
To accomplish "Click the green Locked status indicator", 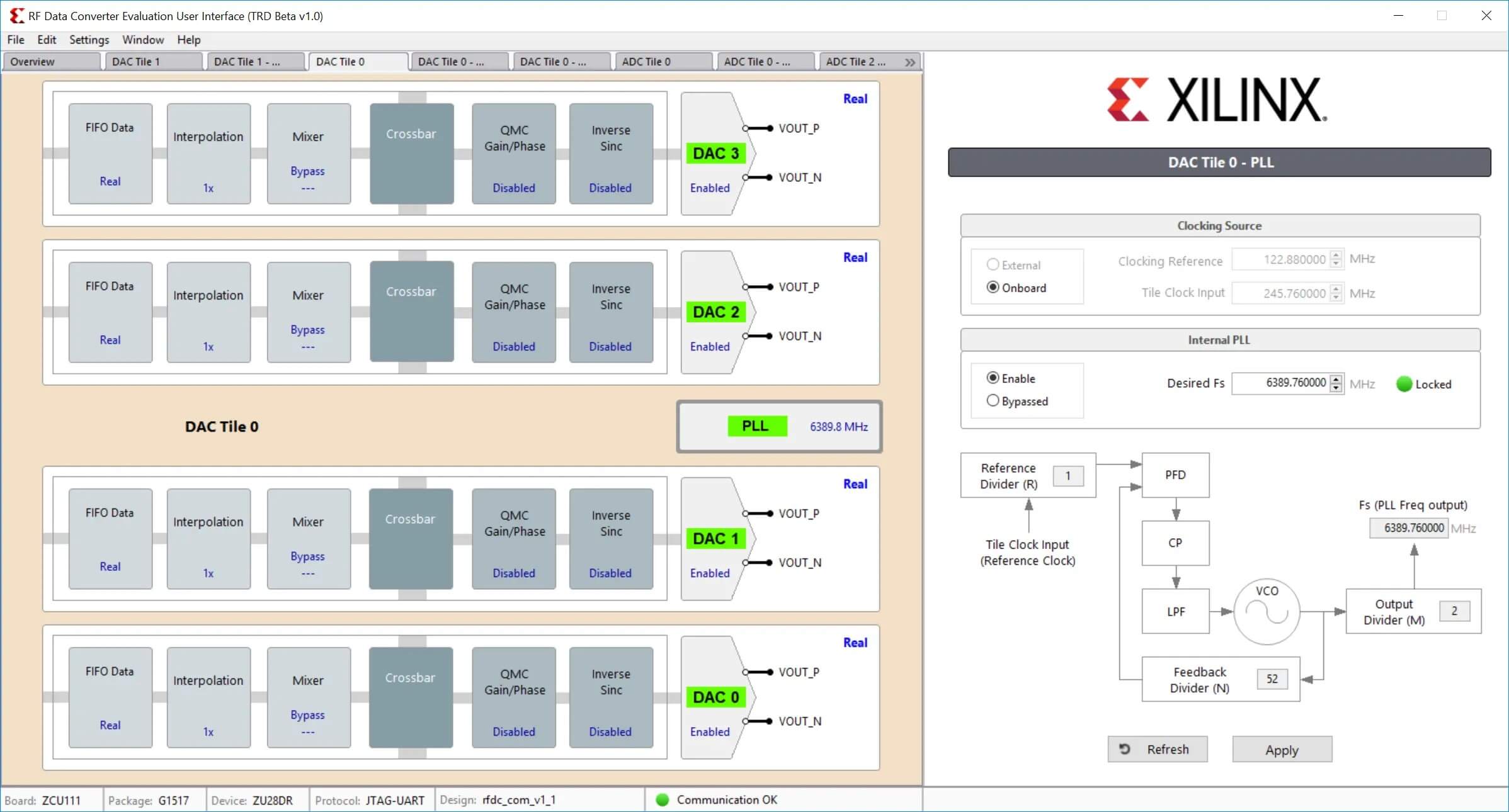I will click(1404, 384).
